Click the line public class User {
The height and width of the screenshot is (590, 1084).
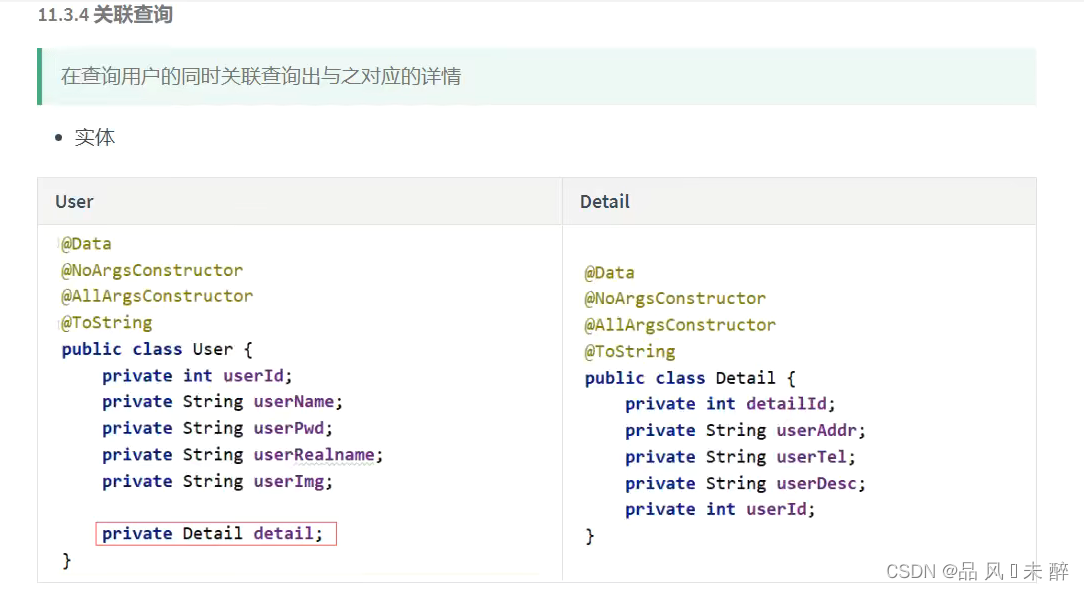click(x=157, y=349)
